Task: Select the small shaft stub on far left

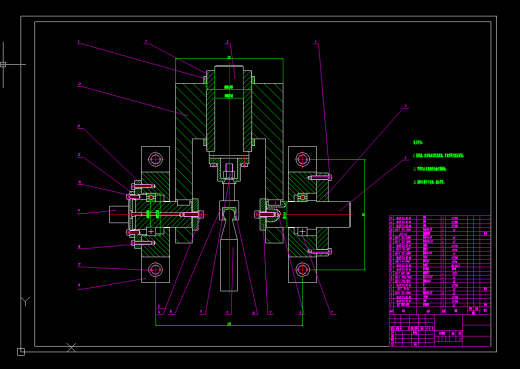Action: [119, 214]
